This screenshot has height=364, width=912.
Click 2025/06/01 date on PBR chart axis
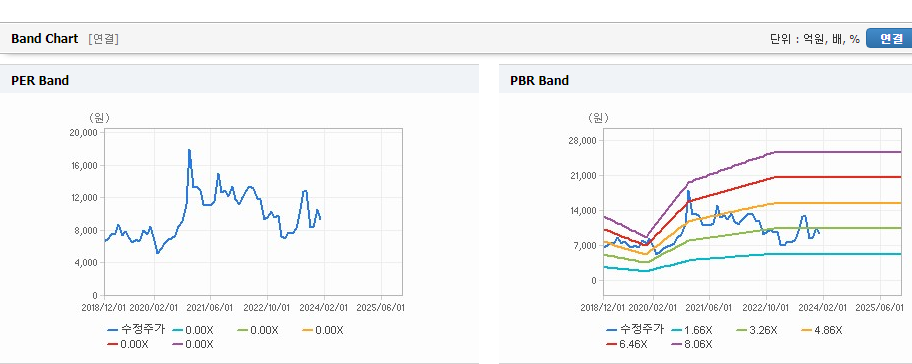[x=879, y=307]
